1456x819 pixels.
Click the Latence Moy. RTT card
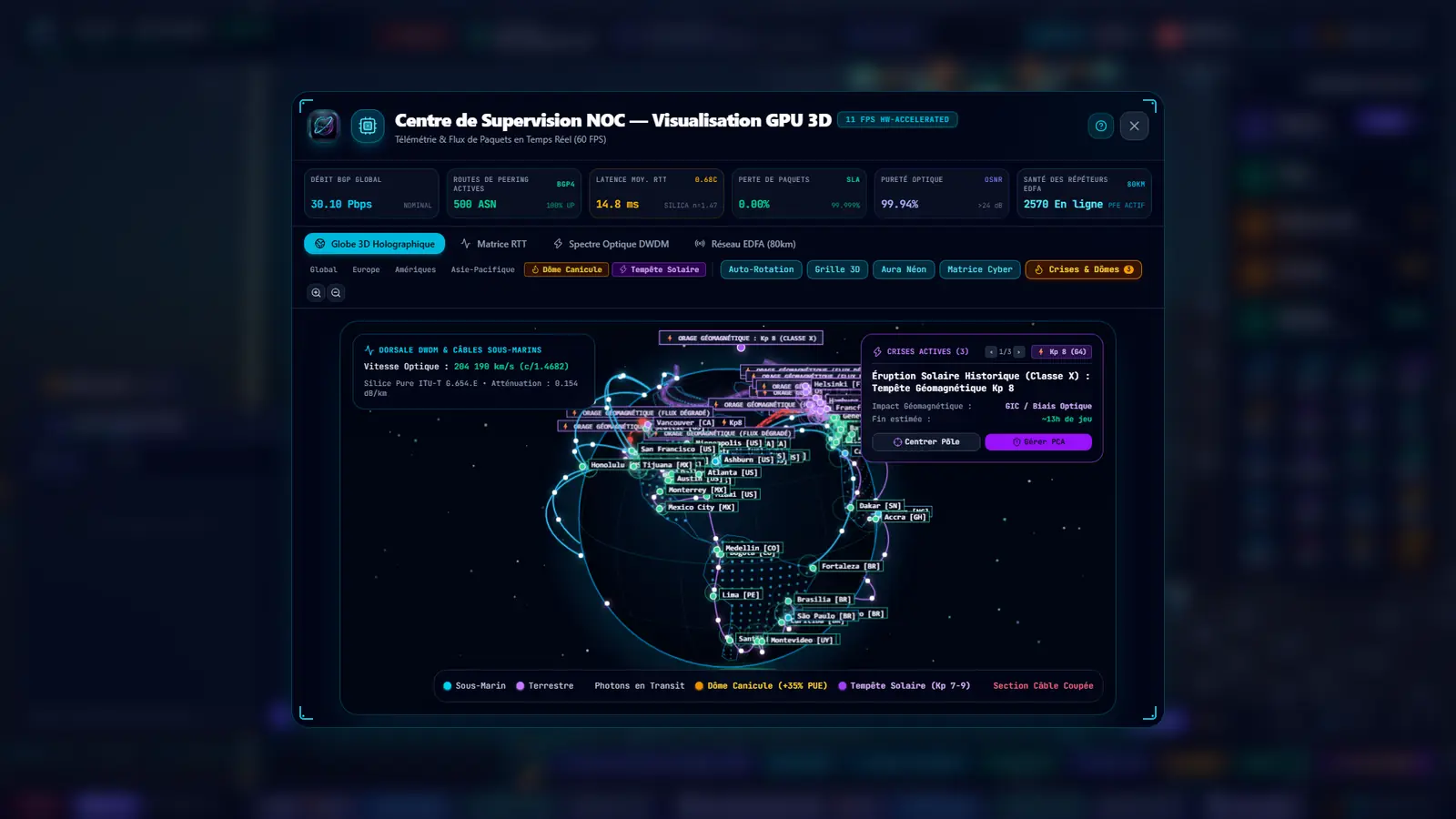(x=656, y=193)
